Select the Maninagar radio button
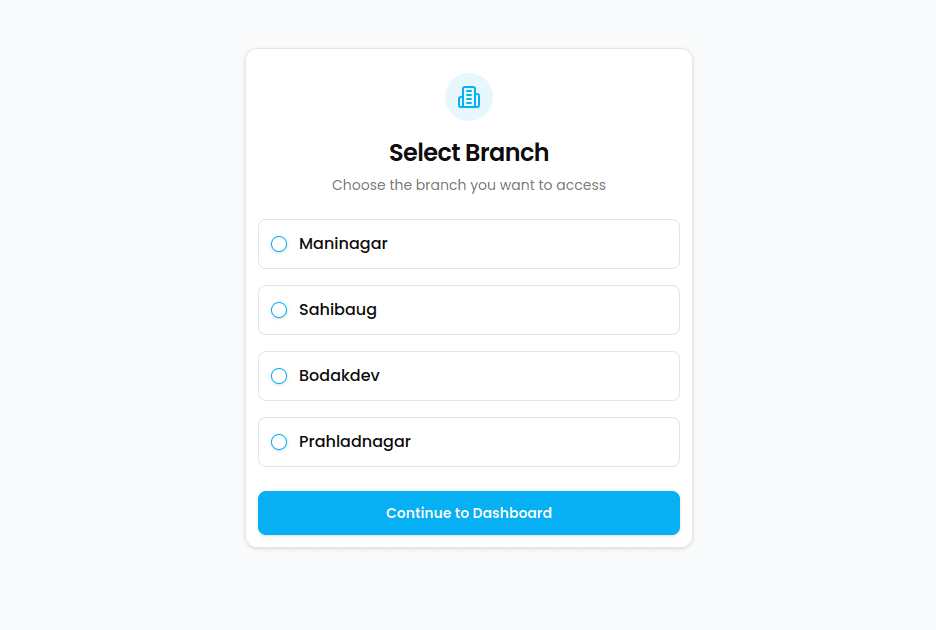 (278, 243)
